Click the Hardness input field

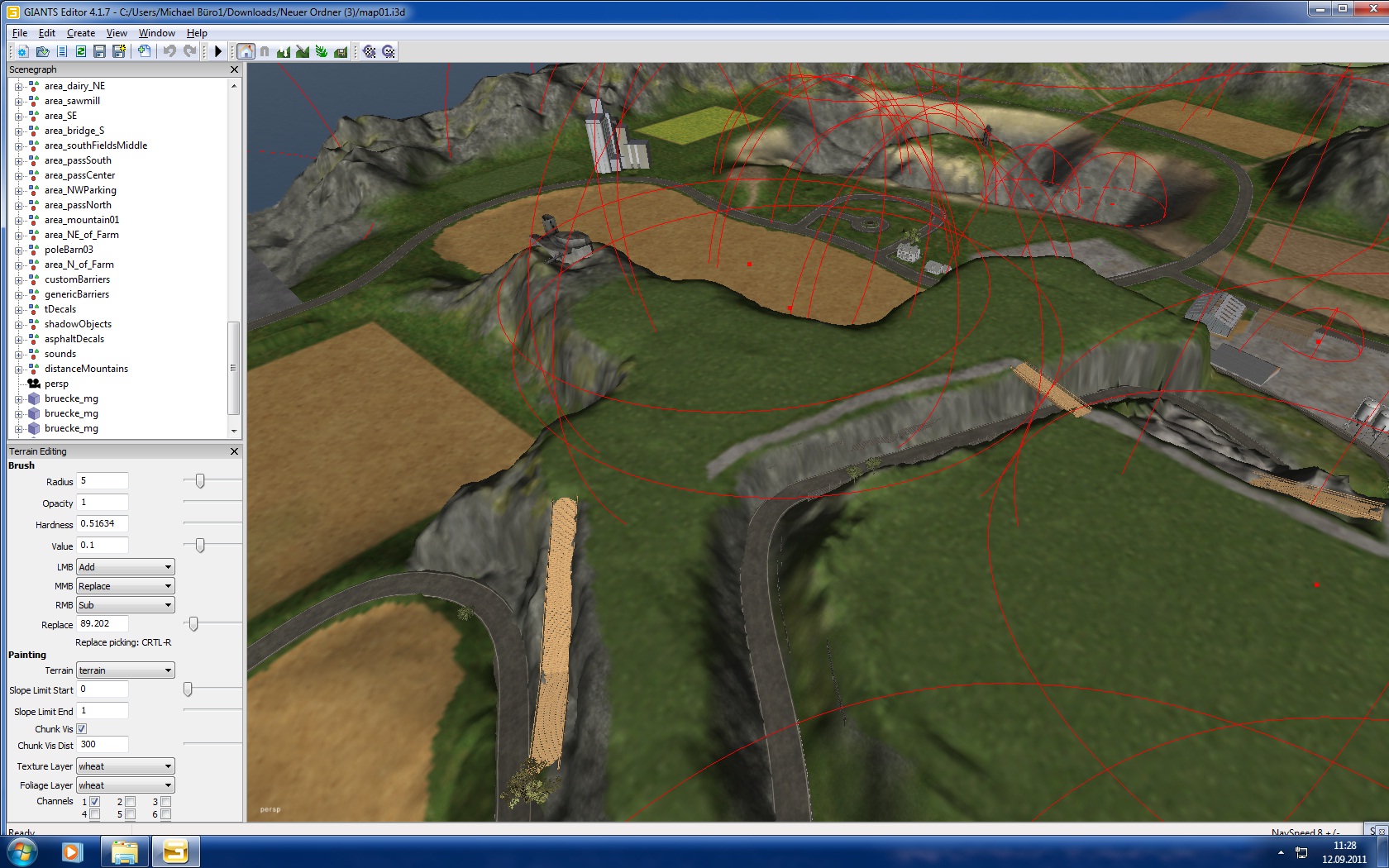[103, 524]
